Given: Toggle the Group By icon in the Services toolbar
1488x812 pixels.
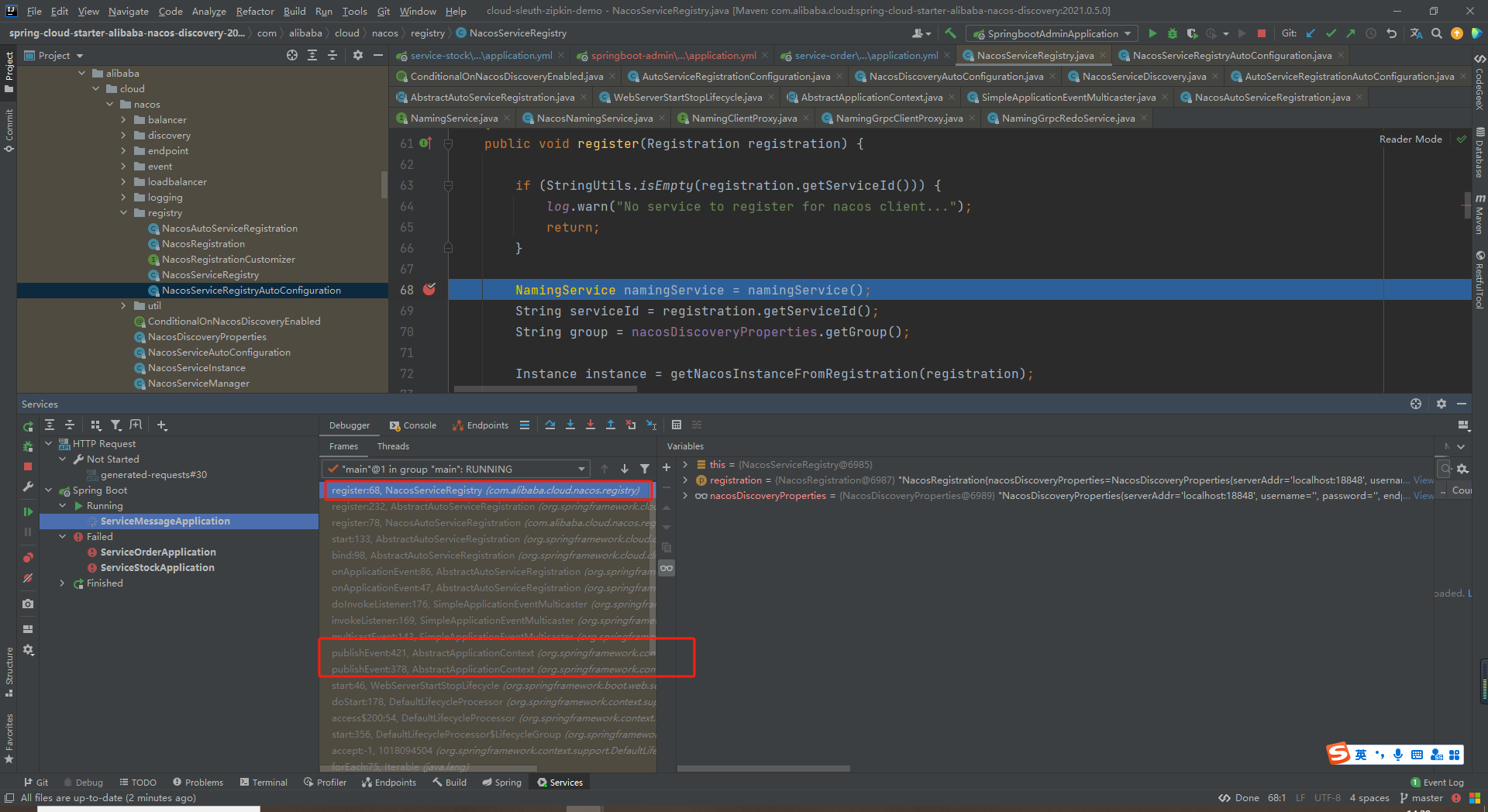Looking at the screenshot, I should (x=96, y=425).
